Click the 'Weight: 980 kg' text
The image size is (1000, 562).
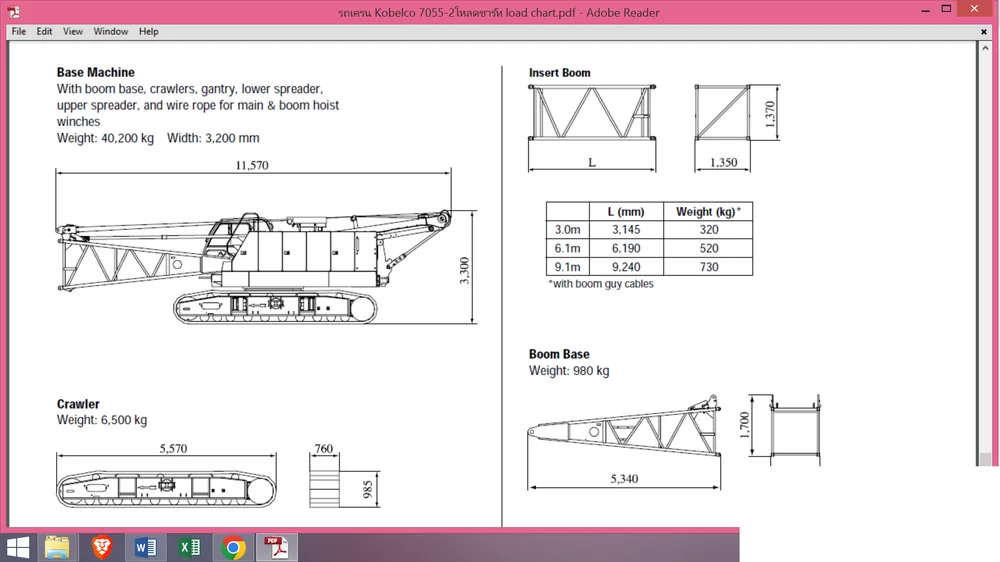569,371
